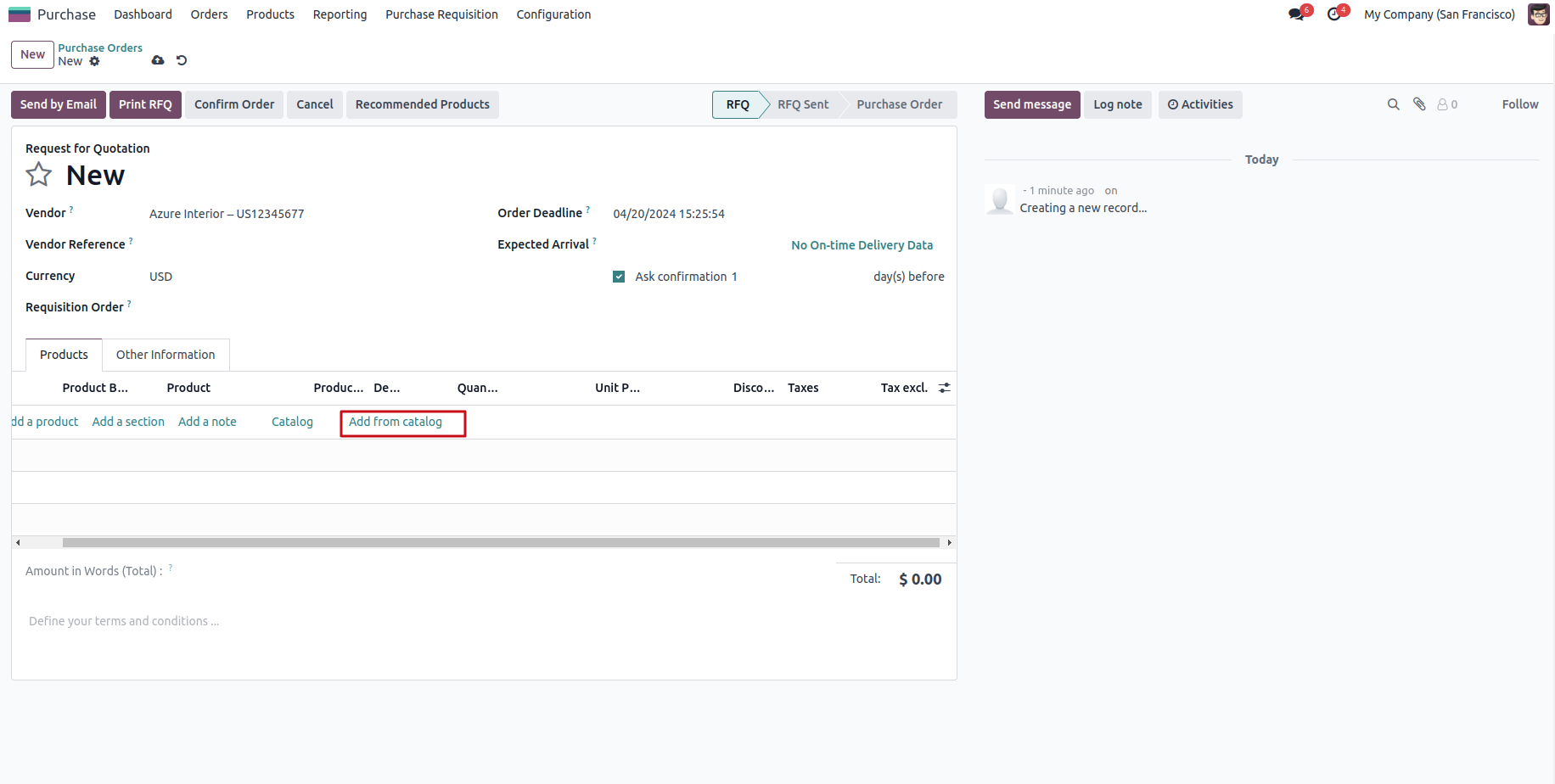The height and width of the screenshot is (784, 1555).
Task: Show help tooltip next to Amount in Words
Action: pos(171,567)
